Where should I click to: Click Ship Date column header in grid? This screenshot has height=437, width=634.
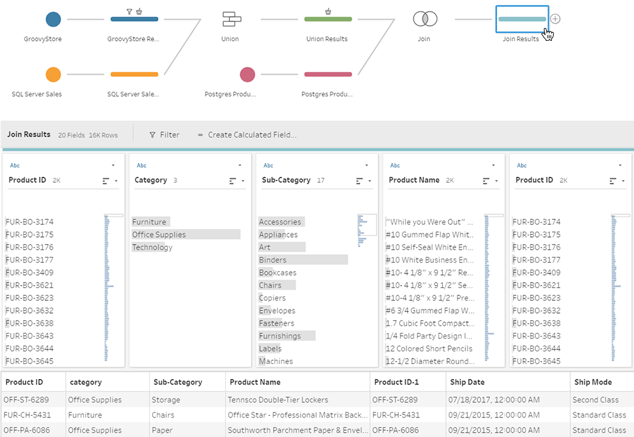click(x=467, y=382)
